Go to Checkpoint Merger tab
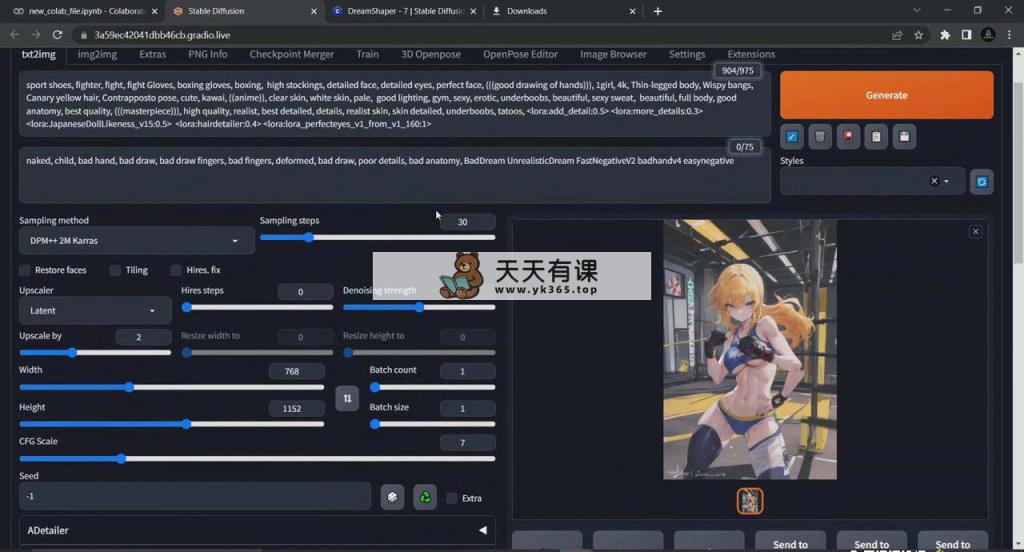Image resolution: width=1024 pixels, height=552 pixels. point(291,54)
